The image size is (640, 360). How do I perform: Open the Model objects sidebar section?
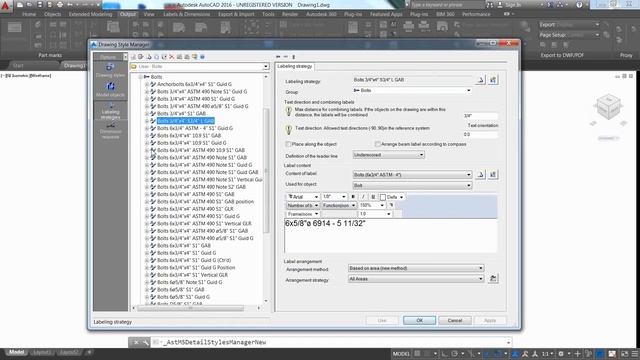[110, 90]
